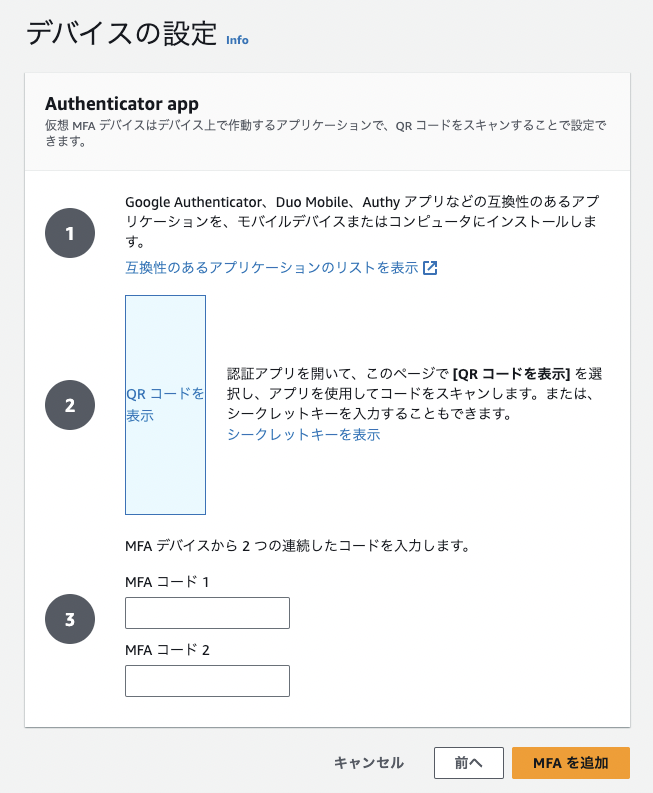The height and width of the screenshot is (793, 653).
Task: Click the MFA コード 1 label
Action: [167, 582]
